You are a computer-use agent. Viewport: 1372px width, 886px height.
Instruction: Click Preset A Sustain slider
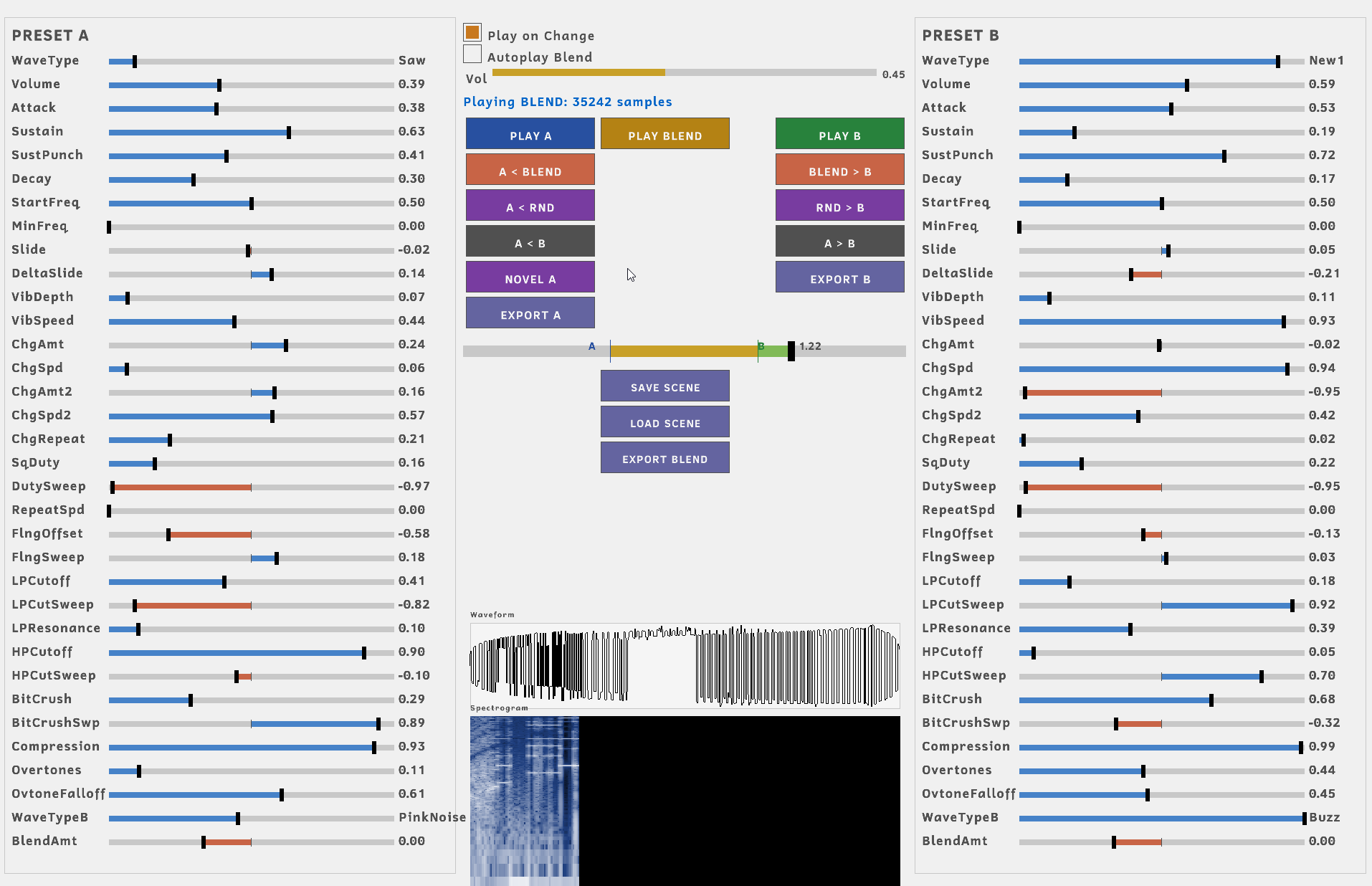click(x=252, y=132)
